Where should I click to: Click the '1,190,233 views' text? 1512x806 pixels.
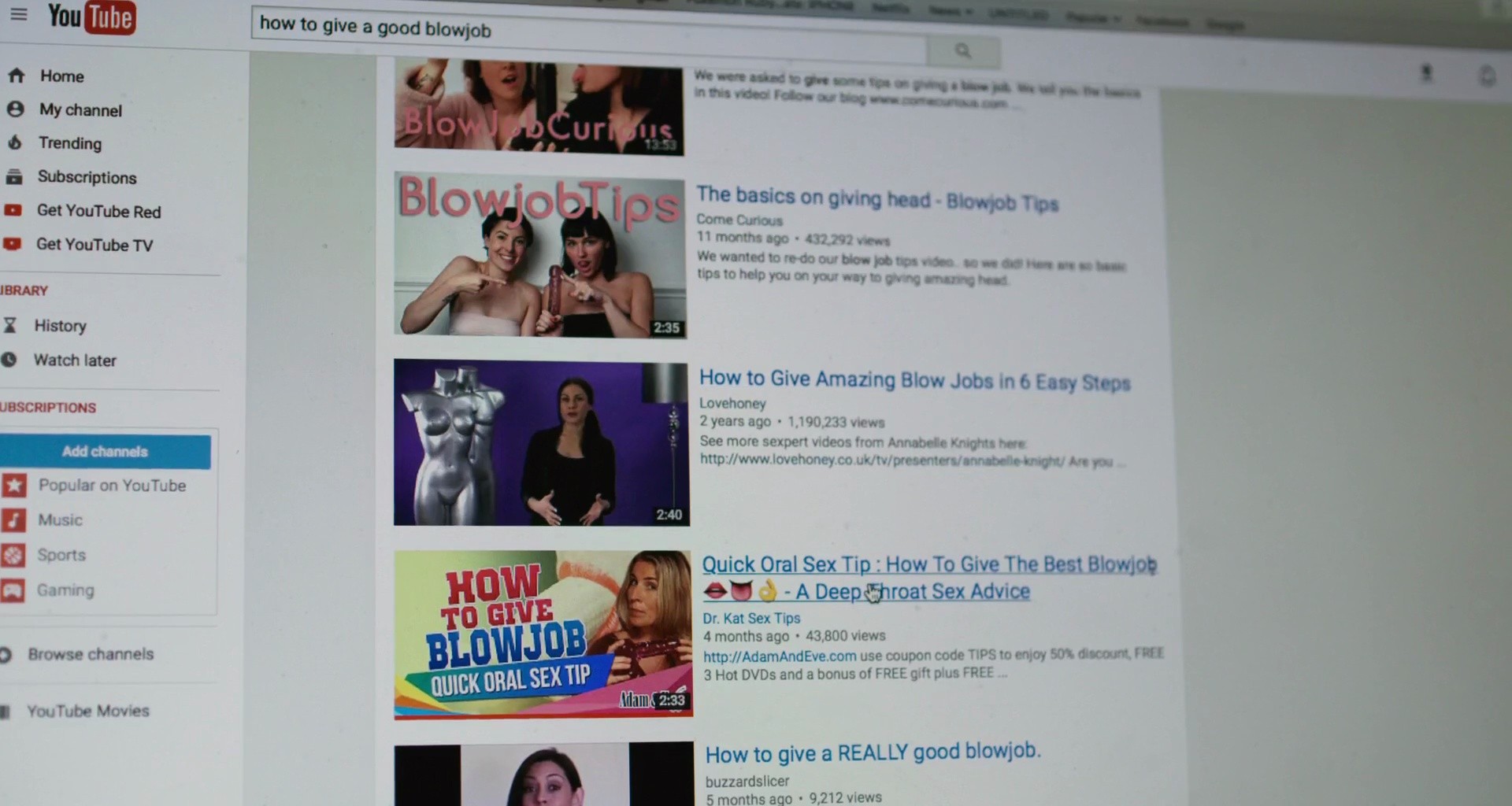(836, 423)
